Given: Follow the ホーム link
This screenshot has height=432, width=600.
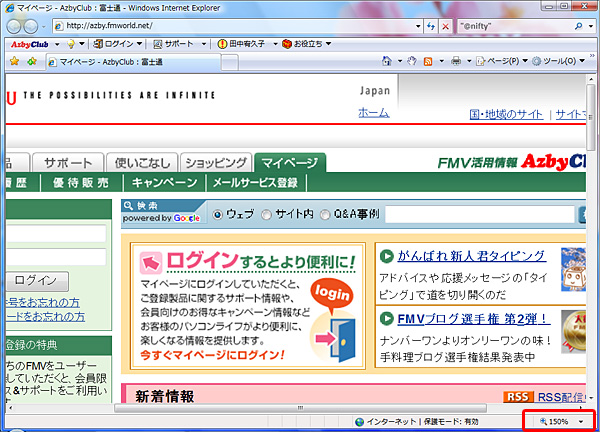Looking at the screenshot, I should click(374, 112).
